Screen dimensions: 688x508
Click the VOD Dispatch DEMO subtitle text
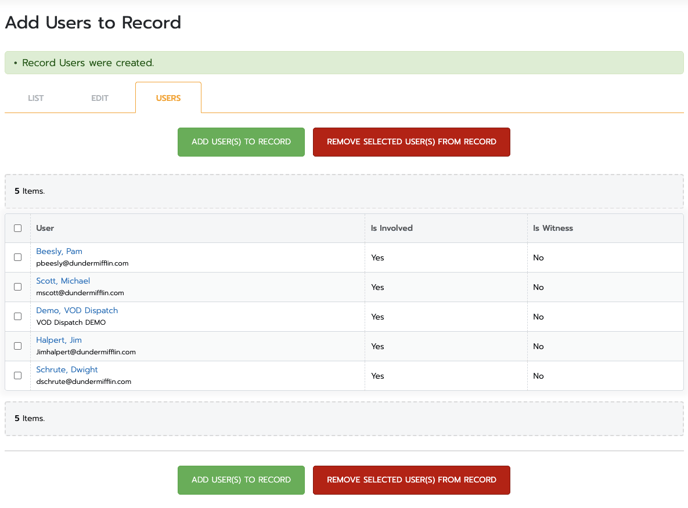tap(71, 322)
